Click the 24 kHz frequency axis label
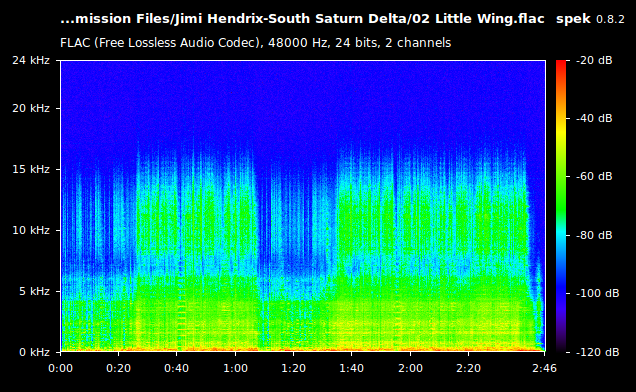The width and height of the screenshot is (636, 392). coord(31,60)
